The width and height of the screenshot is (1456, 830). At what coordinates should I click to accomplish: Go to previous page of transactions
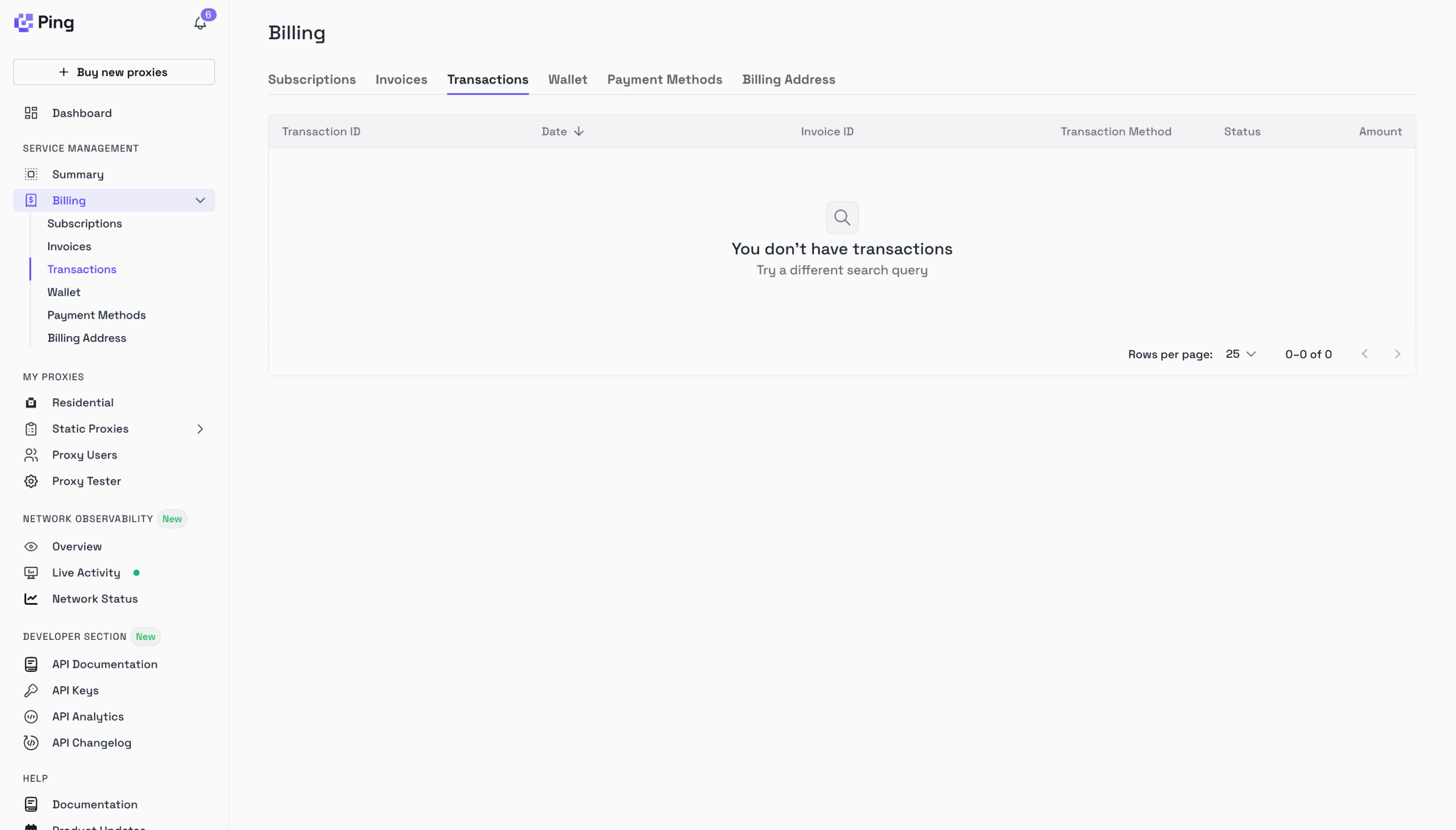point(1364,354)
